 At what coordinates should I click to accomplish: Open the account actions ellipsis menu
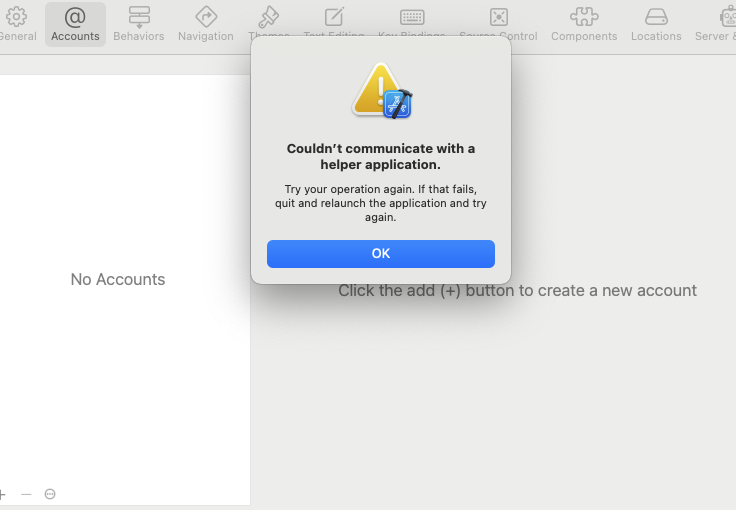click(x=50, y=494)
